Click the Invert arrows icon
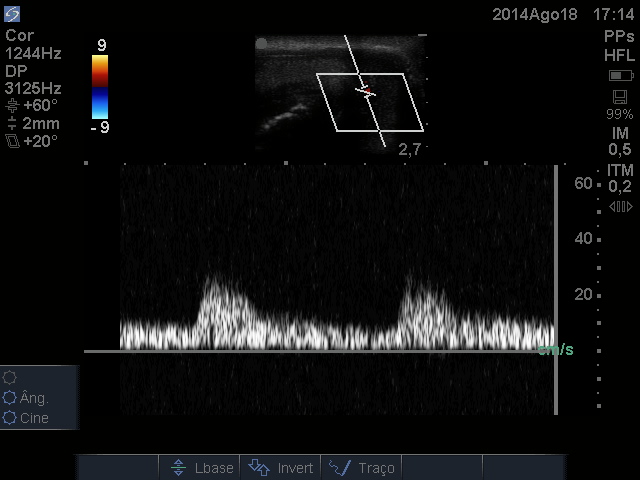The width and height of the screenshot is (640, 480). (x=259, y=467)
